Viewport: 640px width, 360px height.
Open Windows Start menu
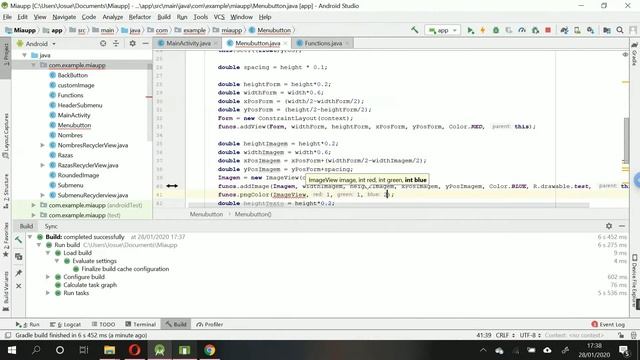[x=12, y=350]
